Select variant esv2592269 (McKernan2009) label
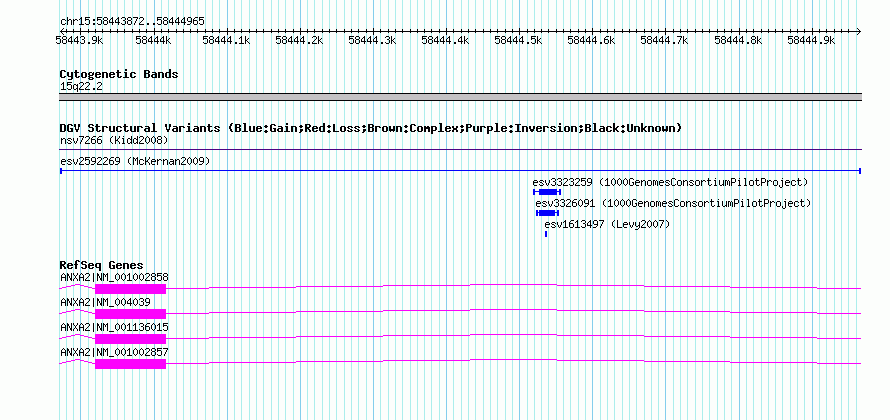The height and width of the screenshot is (420, 890). pyautogui.click(x=135, y=161)
